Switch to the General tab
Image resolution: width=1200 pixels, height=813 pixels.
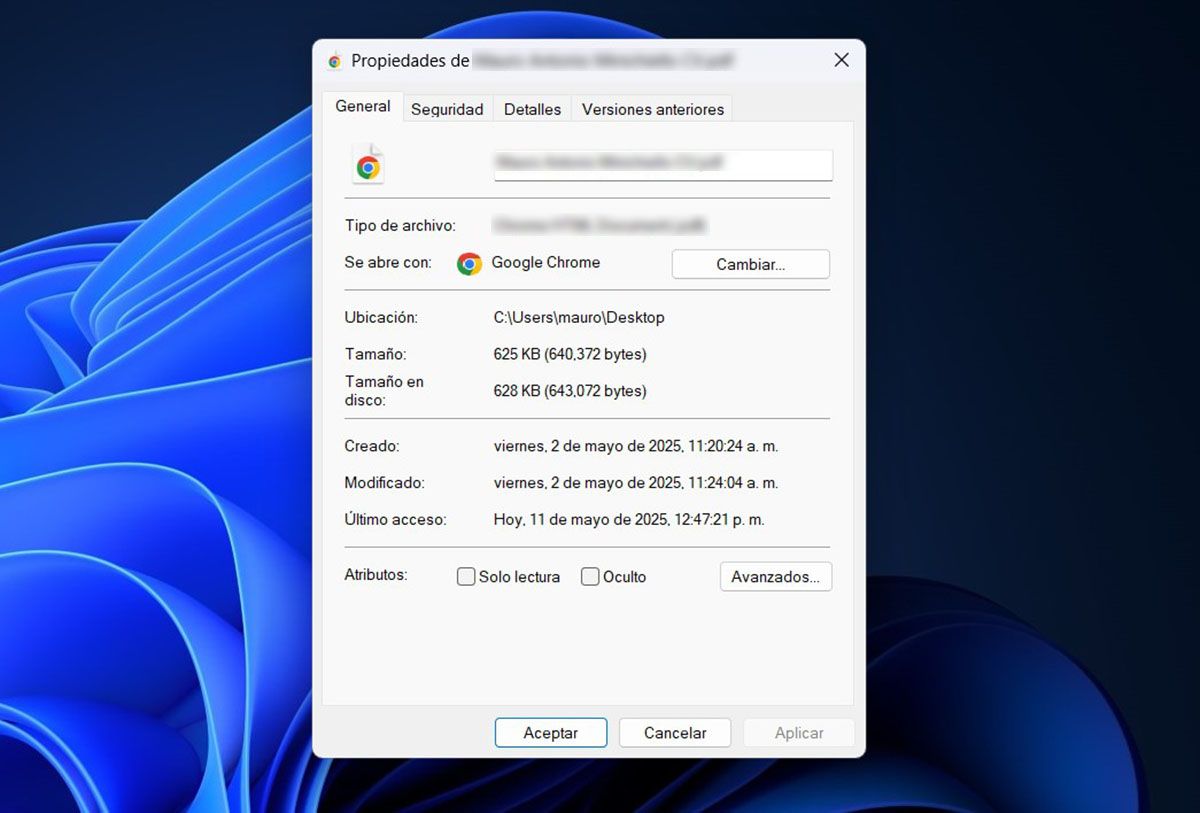[363, 107]
